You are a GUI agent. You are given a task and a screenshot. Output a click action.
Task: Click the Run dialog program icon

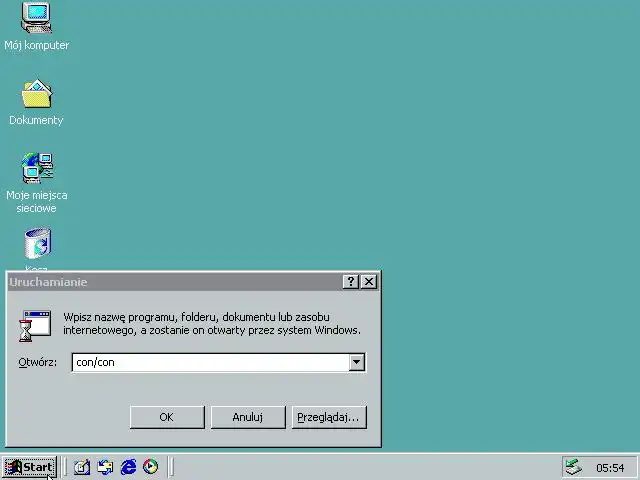pyautogui.click(x=35, y=325)
